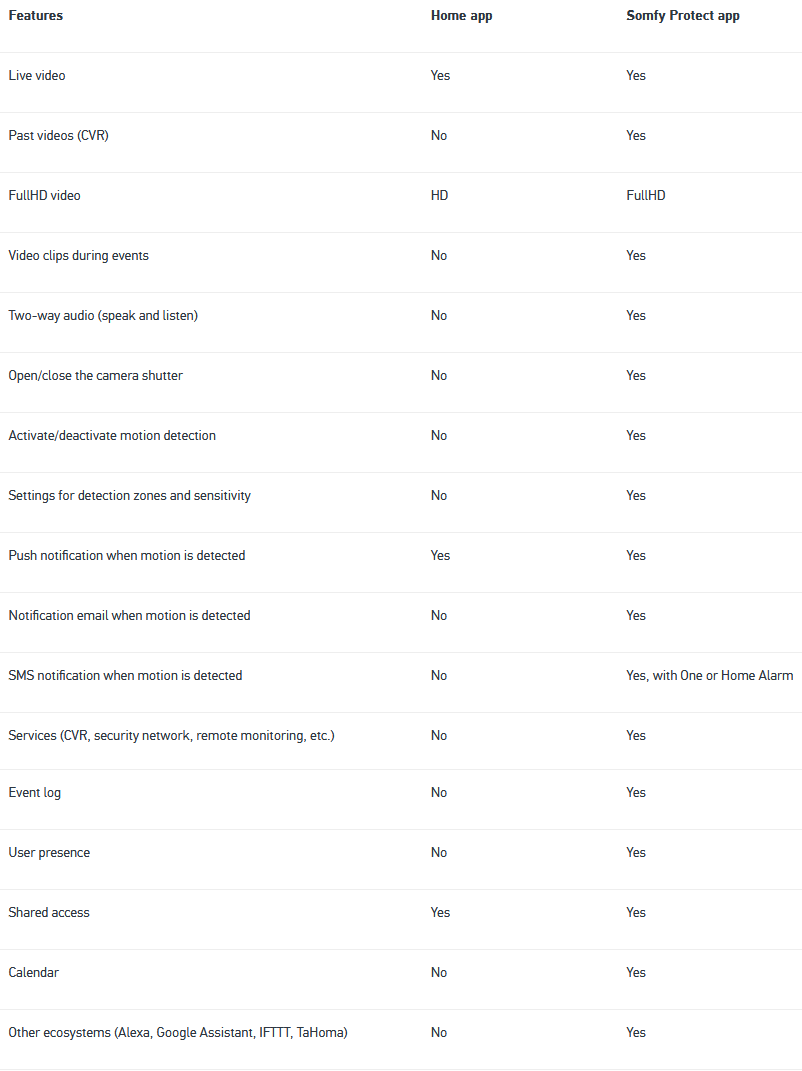Image resolution: width=802 pixels, height=1071 pixels.
Task: Click the Features column header
Action: 36,16
